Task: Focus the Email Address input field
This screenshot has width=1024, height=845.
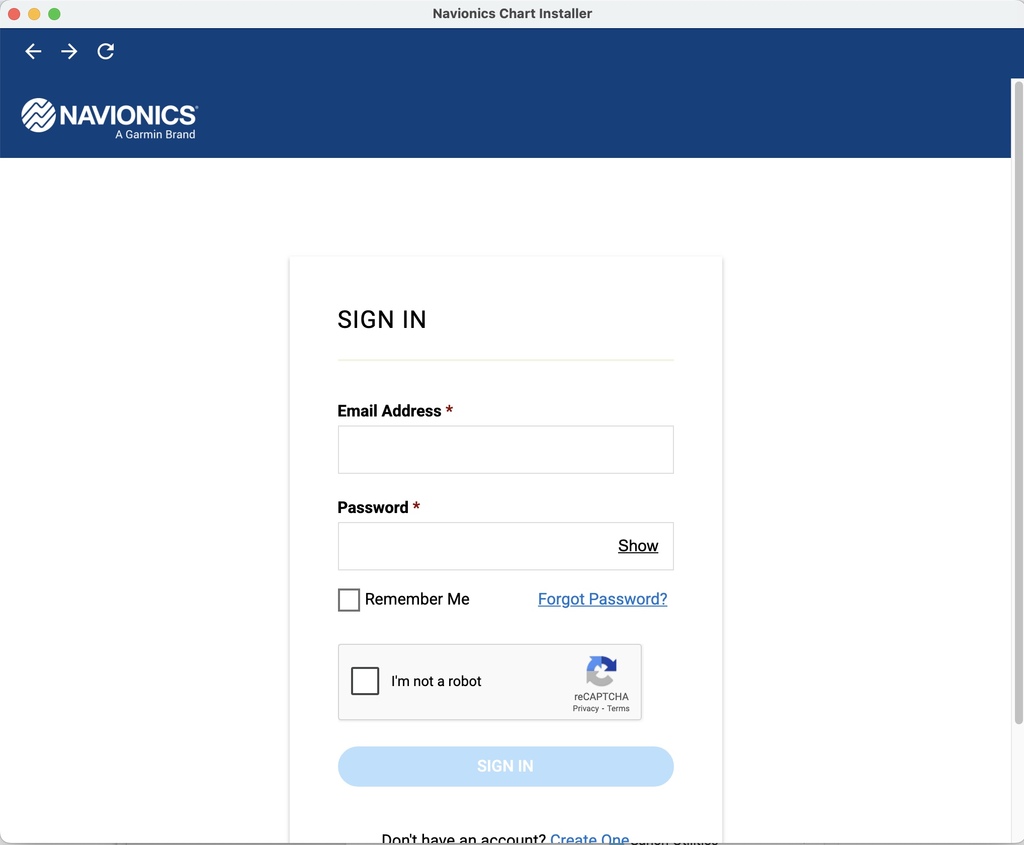Action: coord(505,449)
